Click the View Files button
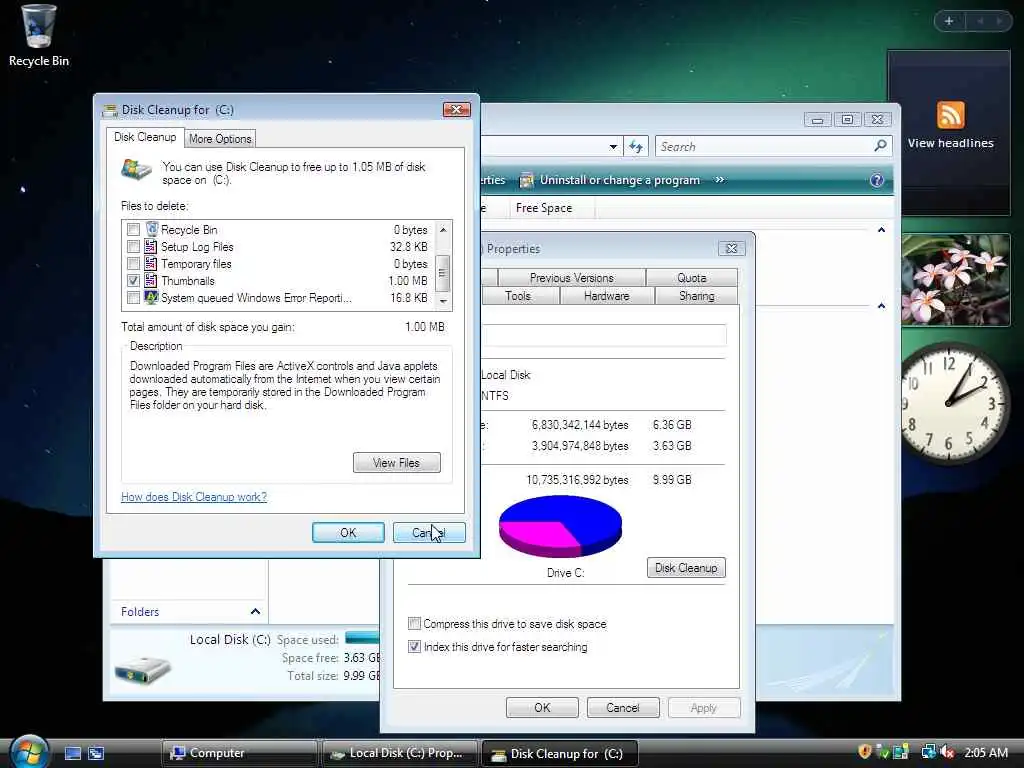 click(396, 462)
